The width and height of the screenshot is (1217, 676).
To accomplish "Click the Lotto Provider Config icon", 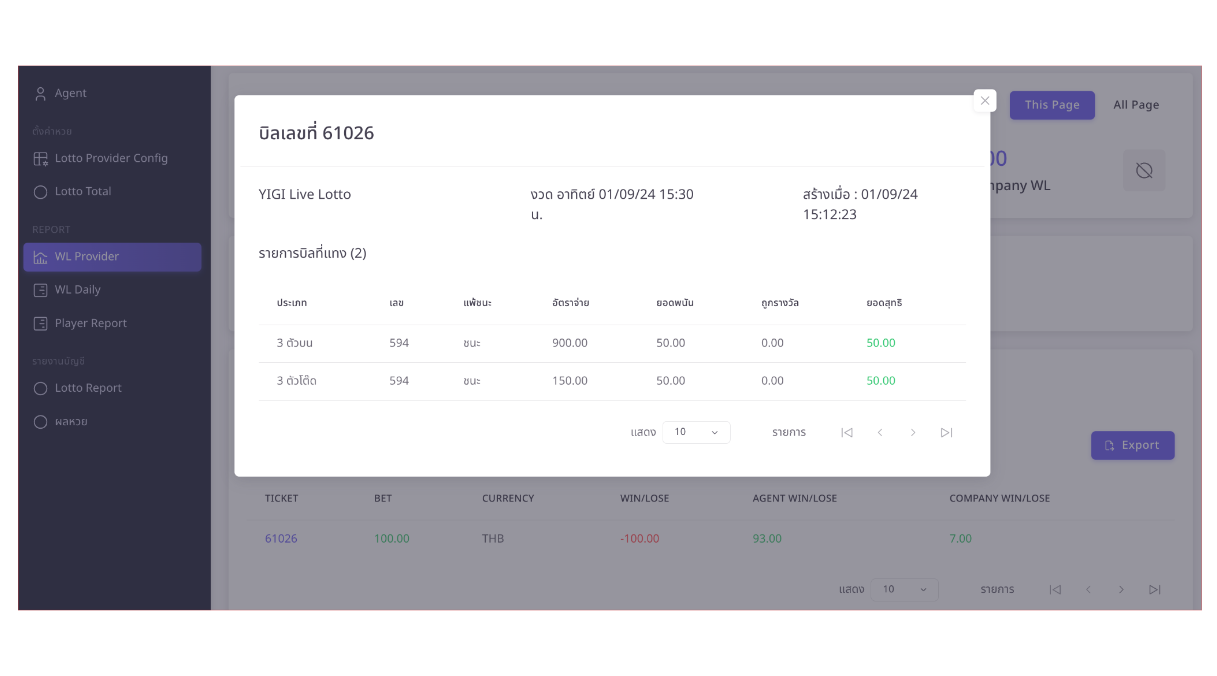I will (x=41, y=159).
